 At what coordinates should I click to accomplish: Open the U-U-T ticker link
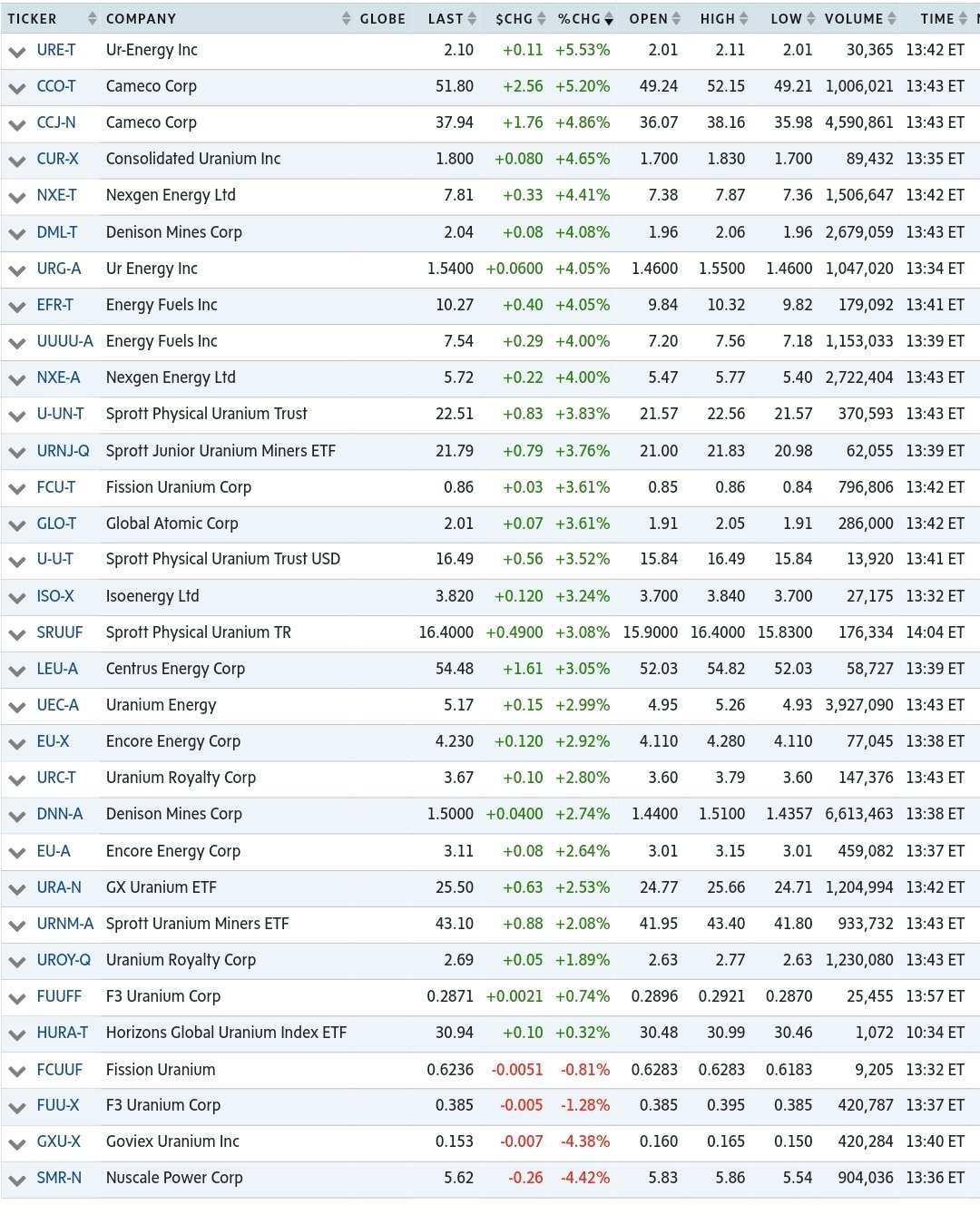(55, 559)
